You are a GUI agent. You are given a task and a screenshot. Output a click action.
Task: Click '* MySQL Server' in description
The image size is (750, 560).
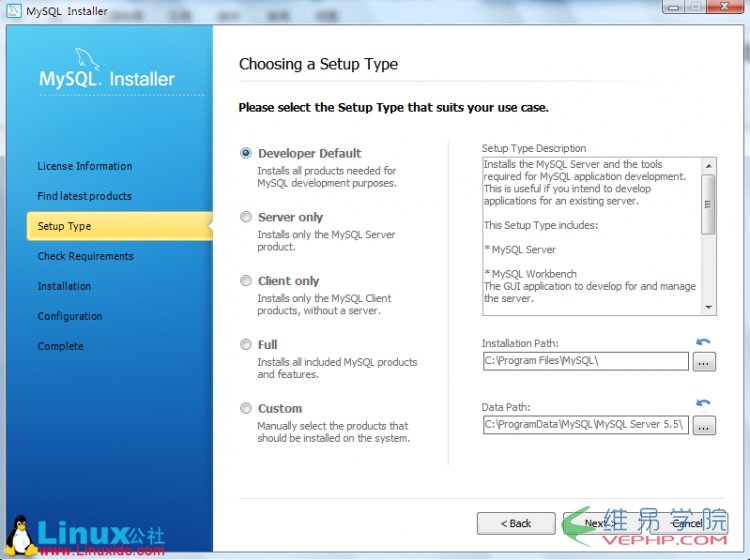tap(520, 250)
